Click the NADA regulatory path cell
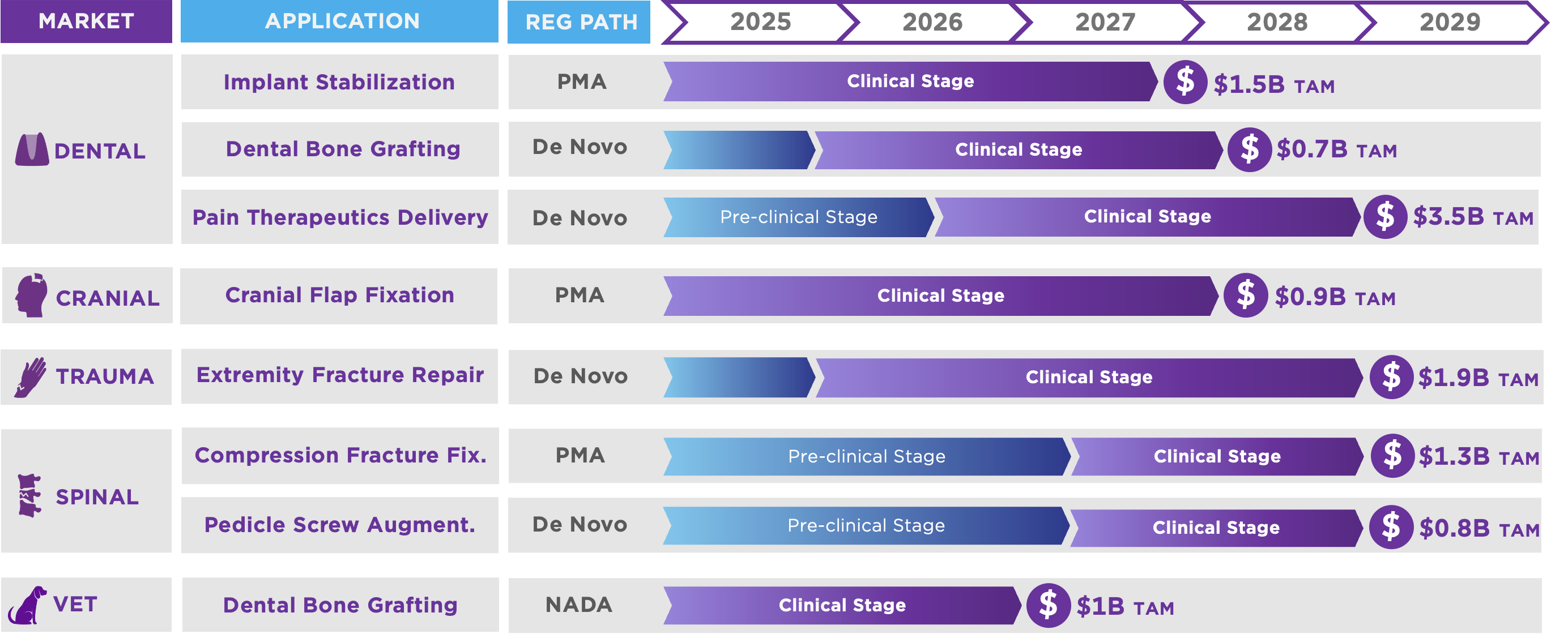1568x634 pixels. point(579,605)
